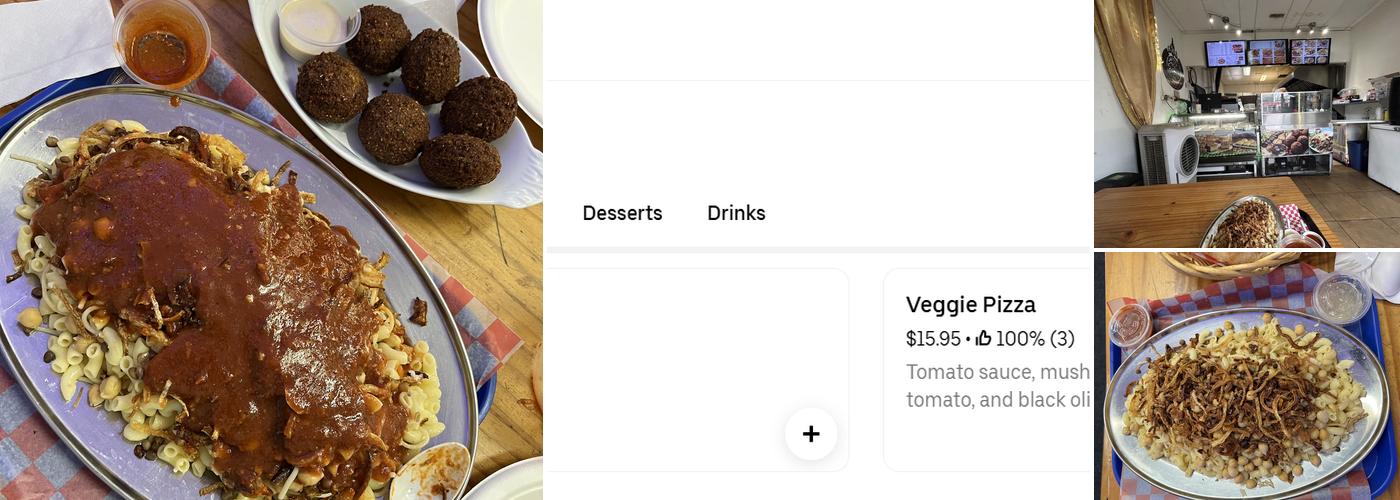Open the Drinks menu tab

click(736, 213)
